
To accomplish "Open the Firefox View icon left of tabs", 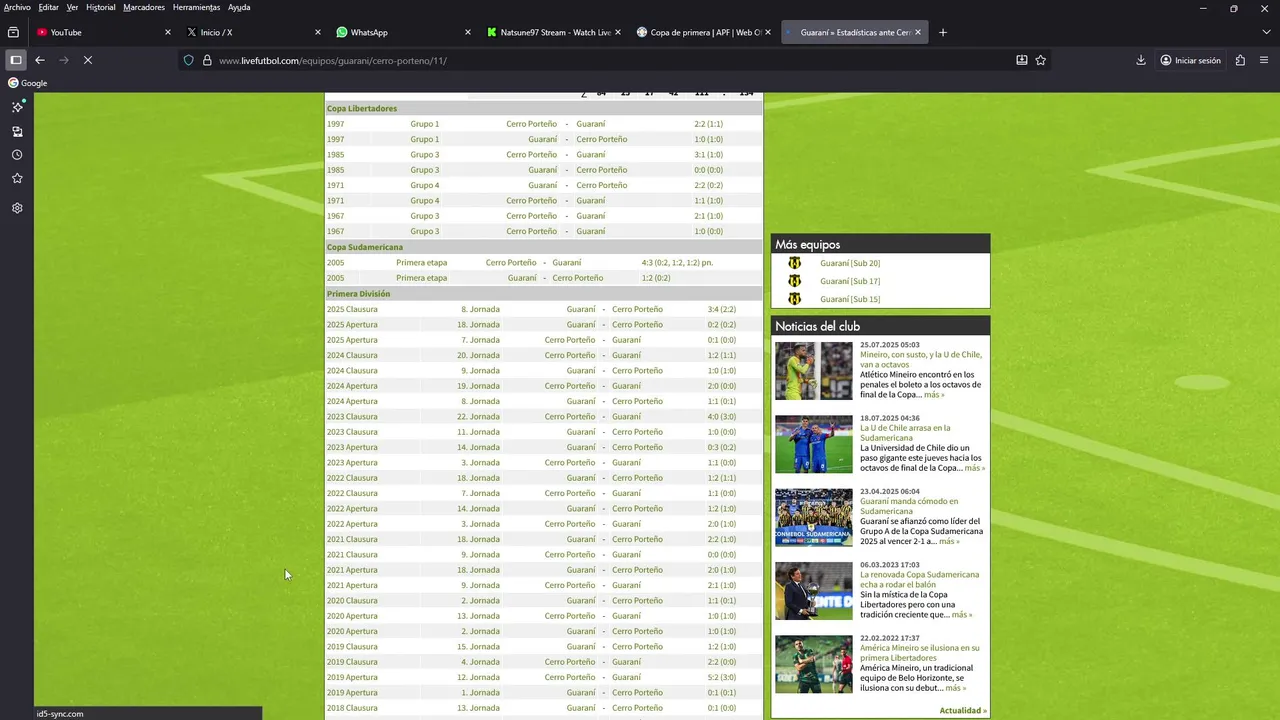I will click(13, 32).
